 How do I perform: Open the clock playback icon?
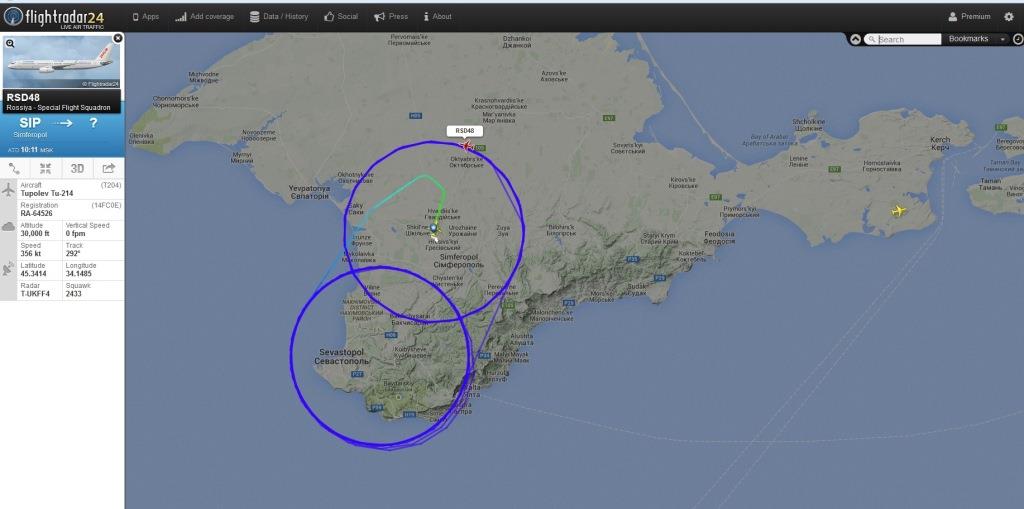pyautogui.click(x=1019, y=39)
